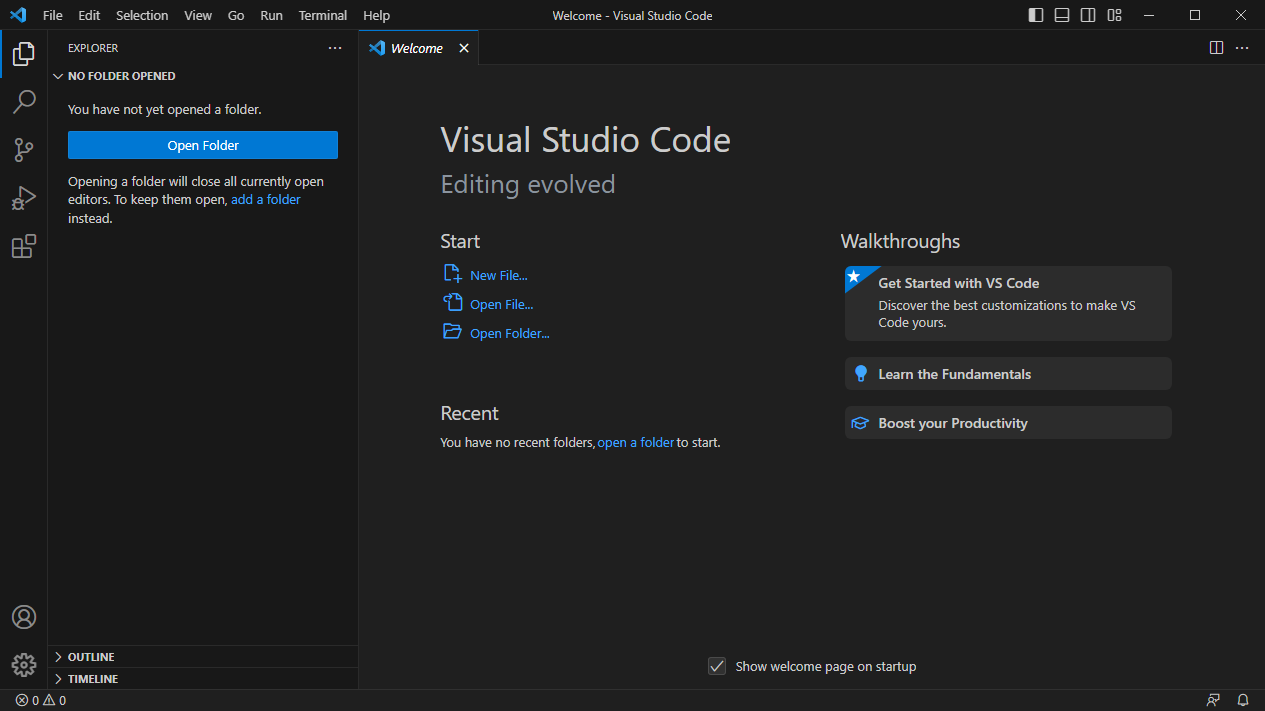Click the Explorer panel title text
1265x711 pixels.
pyautogui.click(x=93, y=48)
